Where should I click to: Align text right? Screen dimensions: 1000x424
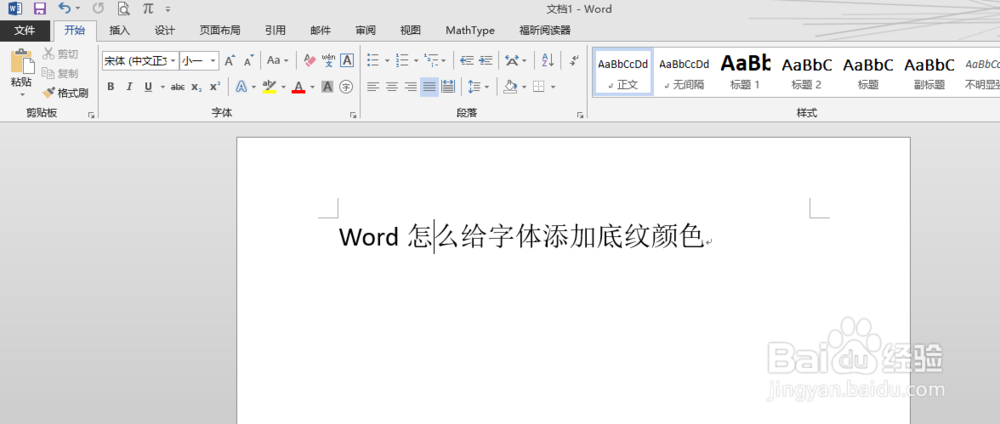tap(411, 87)
